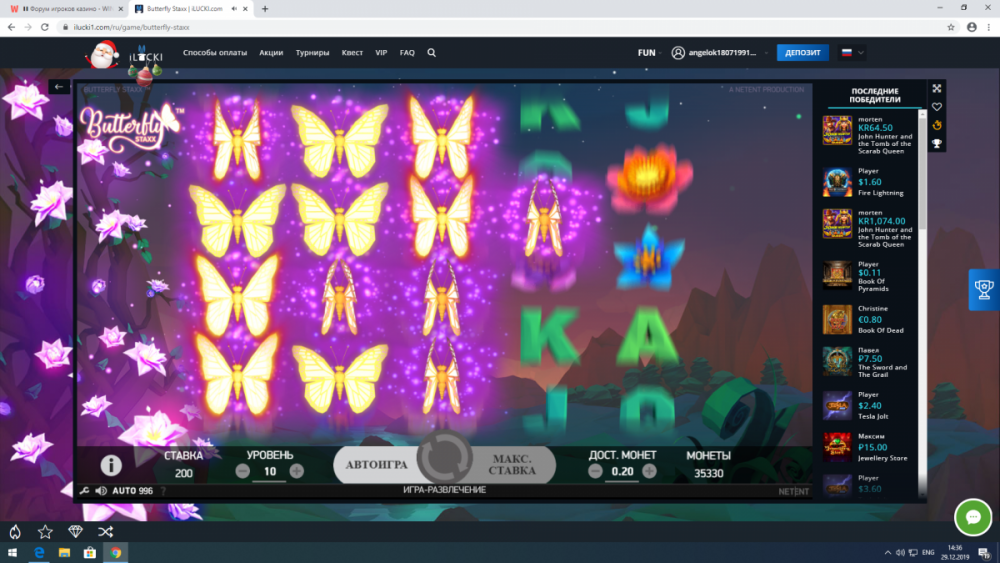Viewport: 1000px width, 563px height.
Task: Open the notification center icon
Action: [x=984, y=553]
